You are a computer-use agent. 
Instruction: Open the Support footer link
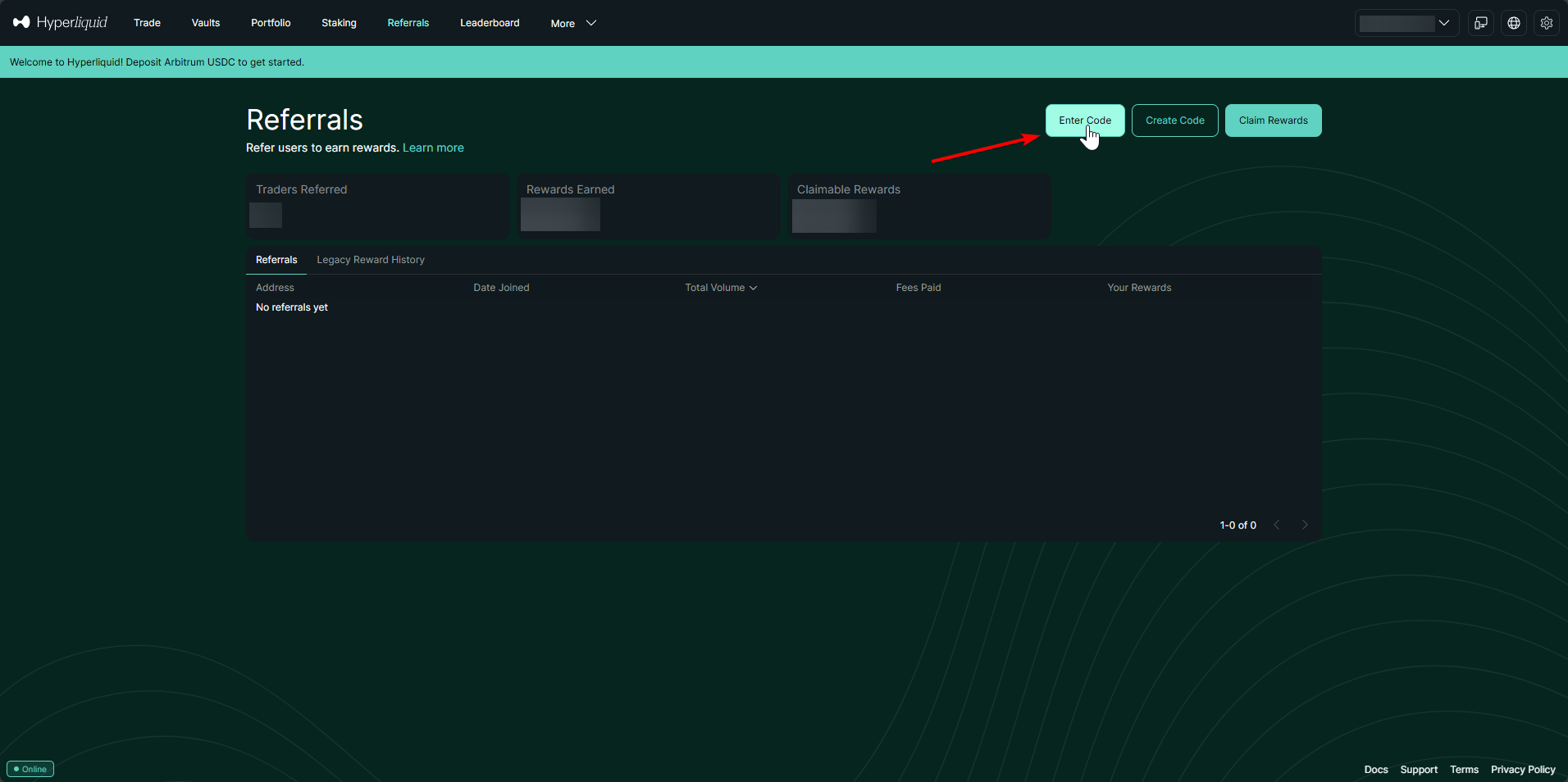click(1419, 770)
